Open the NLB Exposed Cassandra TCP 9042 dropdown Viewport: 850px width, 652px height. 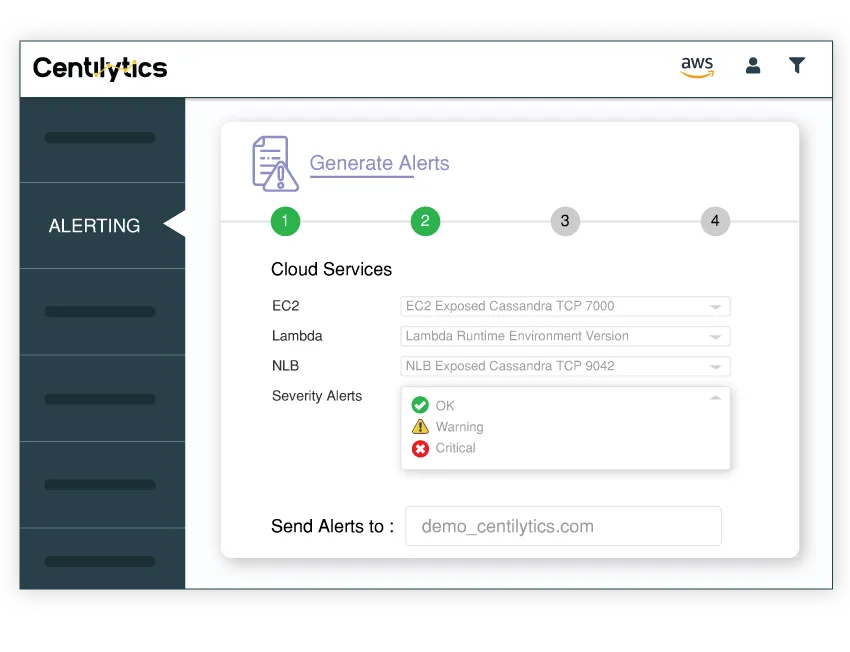(565, 366)
